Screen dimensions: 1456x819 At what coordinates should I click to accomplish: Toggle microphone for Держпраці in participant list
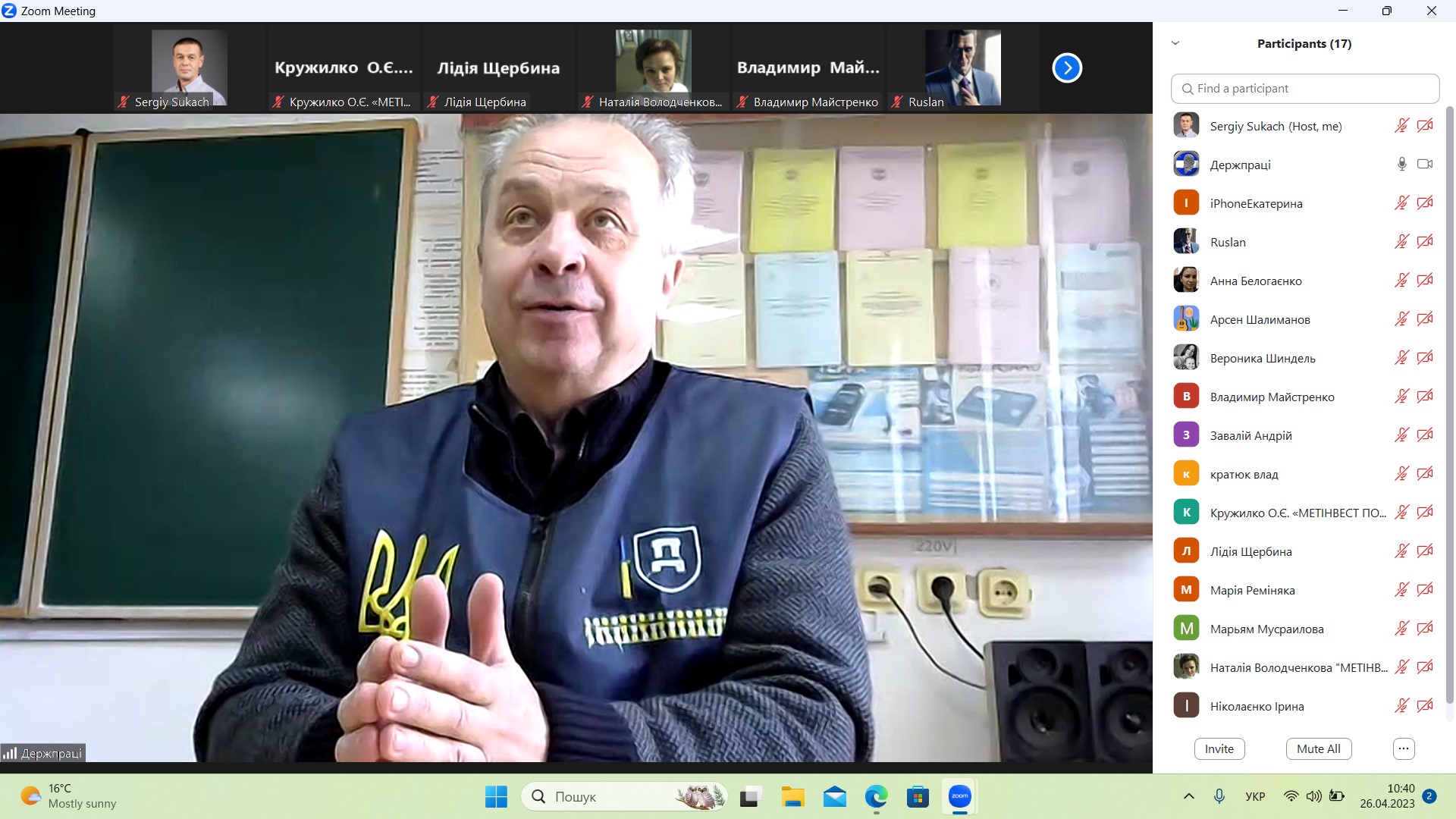(1402, 164)
